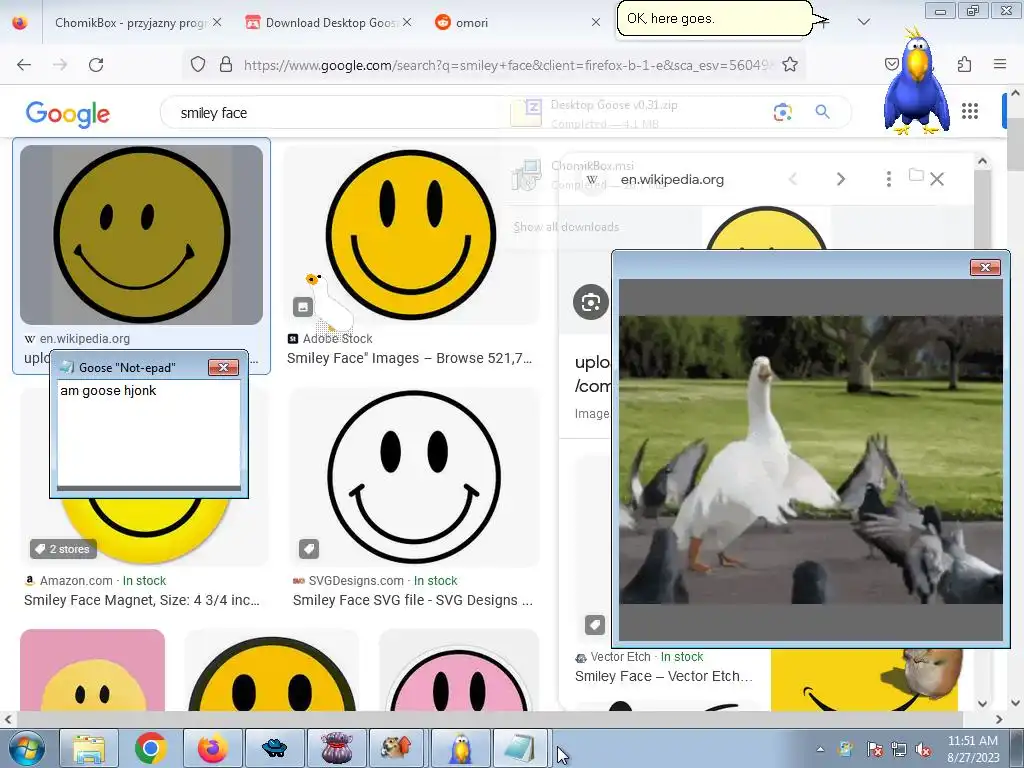This screenshot has height=768, width=1024.
Task: Open the list all tabs dropdown chevron
Action: click(x=863, y=22)
